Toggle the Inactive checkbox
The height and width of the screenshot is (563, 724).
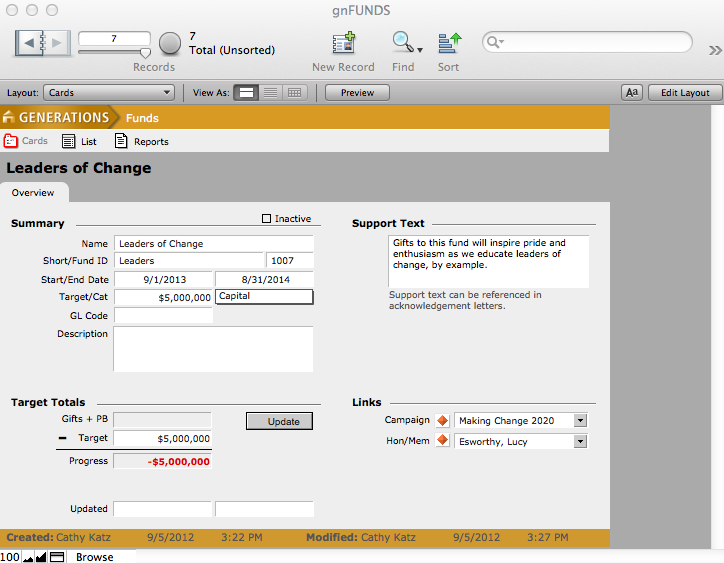267,219
